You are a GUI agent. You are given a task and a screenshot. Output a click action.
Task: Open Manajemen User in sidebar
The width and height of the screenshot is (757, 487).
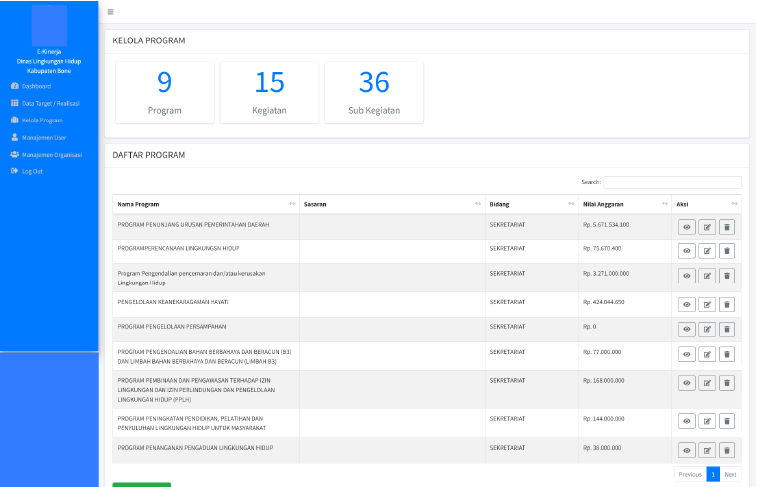click(x=39, y=138)
